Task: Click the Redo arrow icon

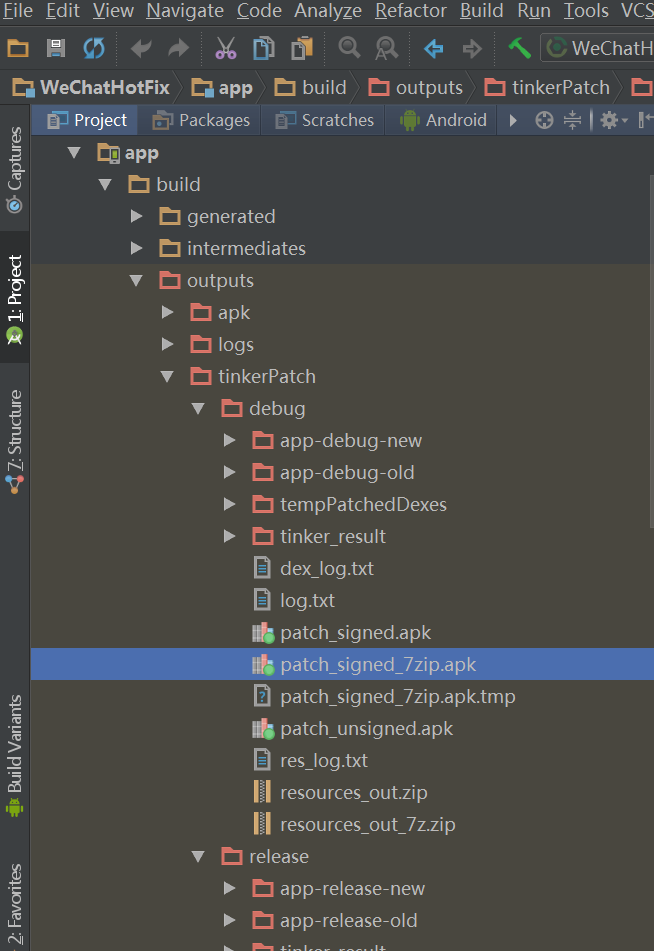Action: pyautogui.click(x=178, y=48)
